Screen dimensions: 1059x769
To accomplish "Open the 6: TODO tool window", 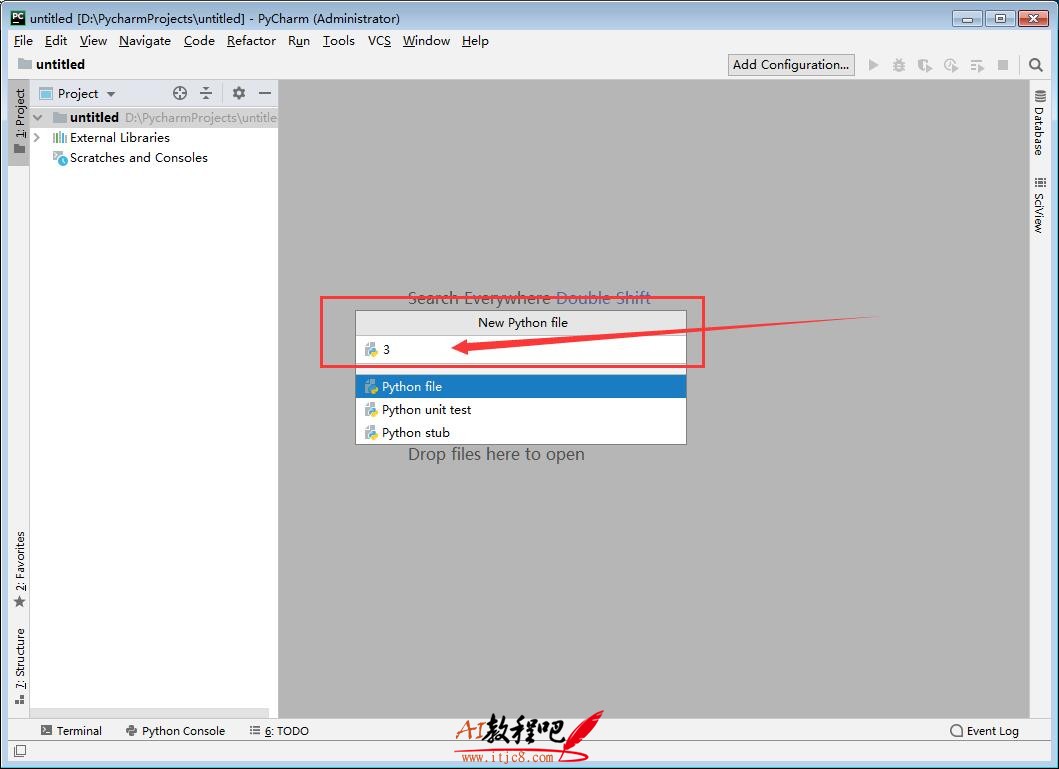I will (279, 731).
